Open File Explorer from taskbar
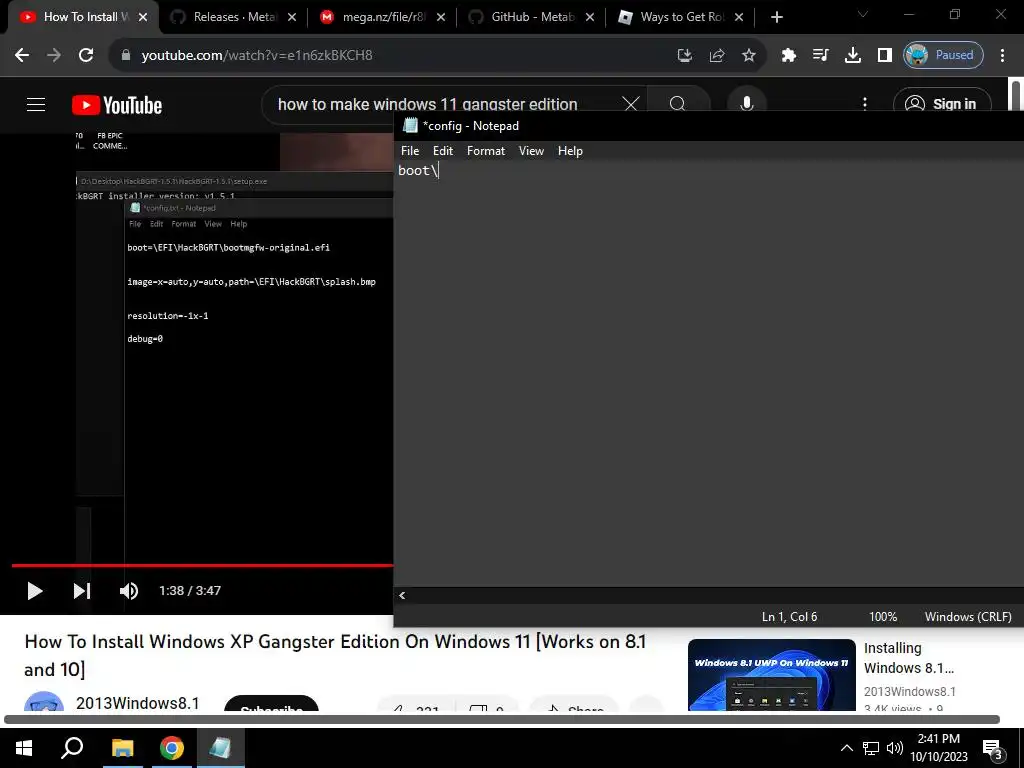This screenshot has height=768, width=1024. coord(122,748)
